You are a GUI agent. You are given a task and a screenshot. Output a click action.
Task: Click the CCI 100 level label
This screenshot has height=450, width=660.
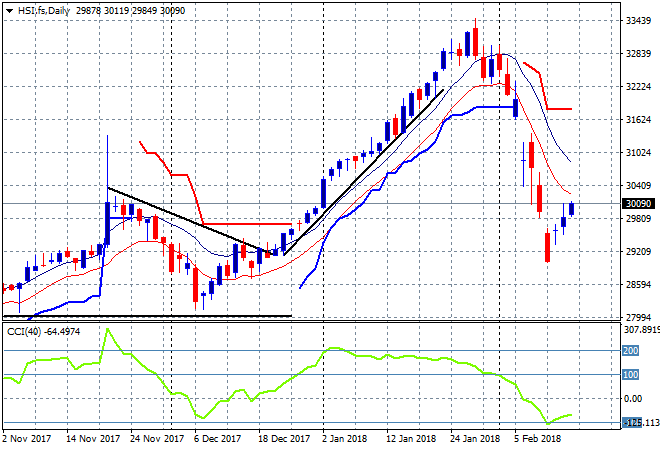pyautogui.click(x=631, y=374)
